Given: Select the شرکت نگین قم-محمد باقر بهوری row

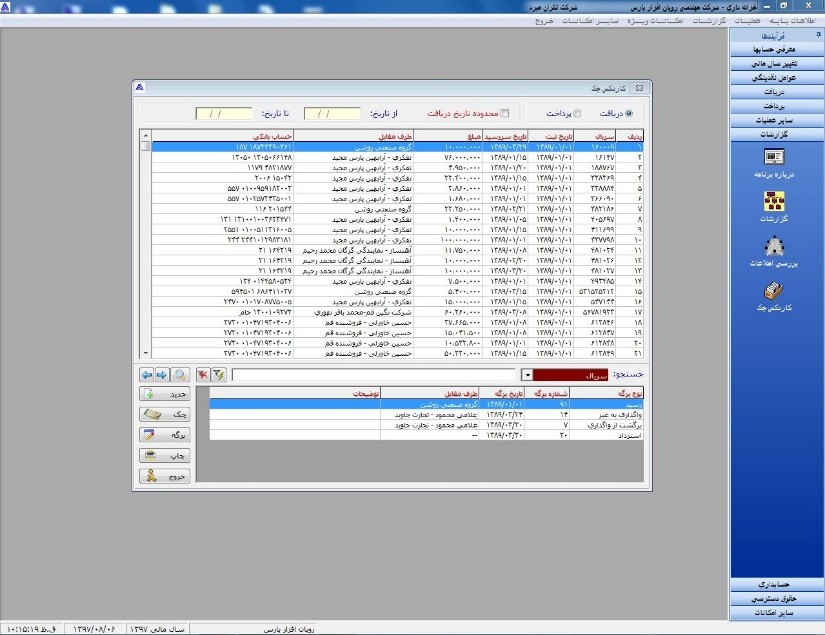Looking at the screenshot, I should tap(397, 312).
